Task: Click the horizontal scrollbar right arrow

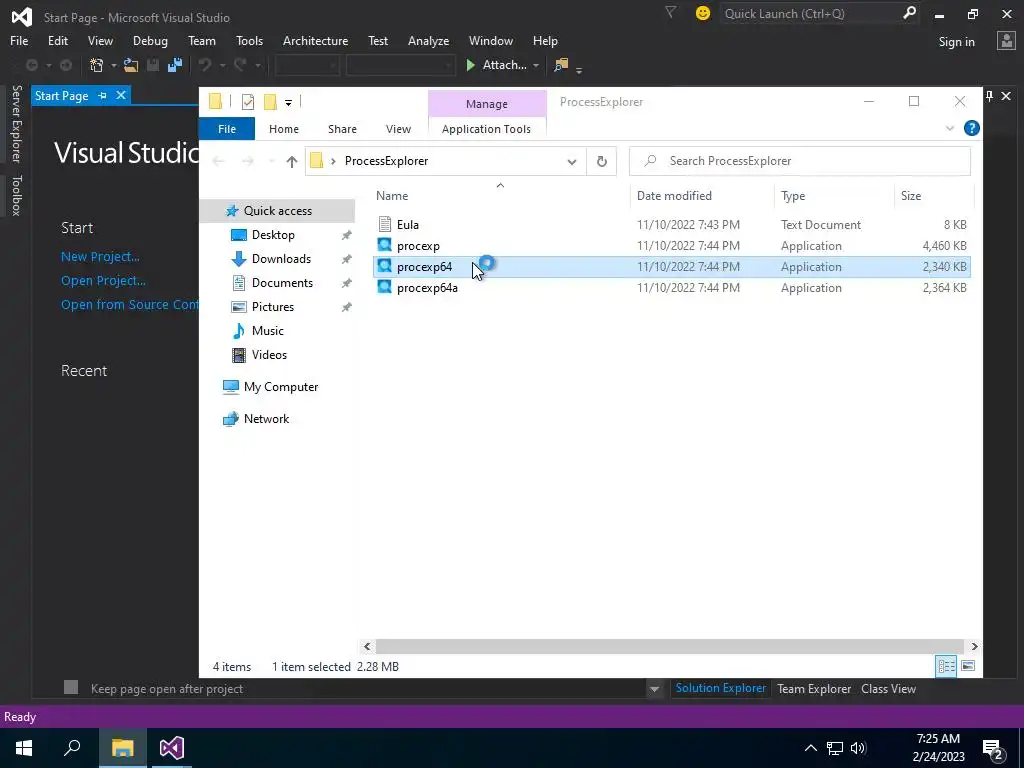Action: 974,646
